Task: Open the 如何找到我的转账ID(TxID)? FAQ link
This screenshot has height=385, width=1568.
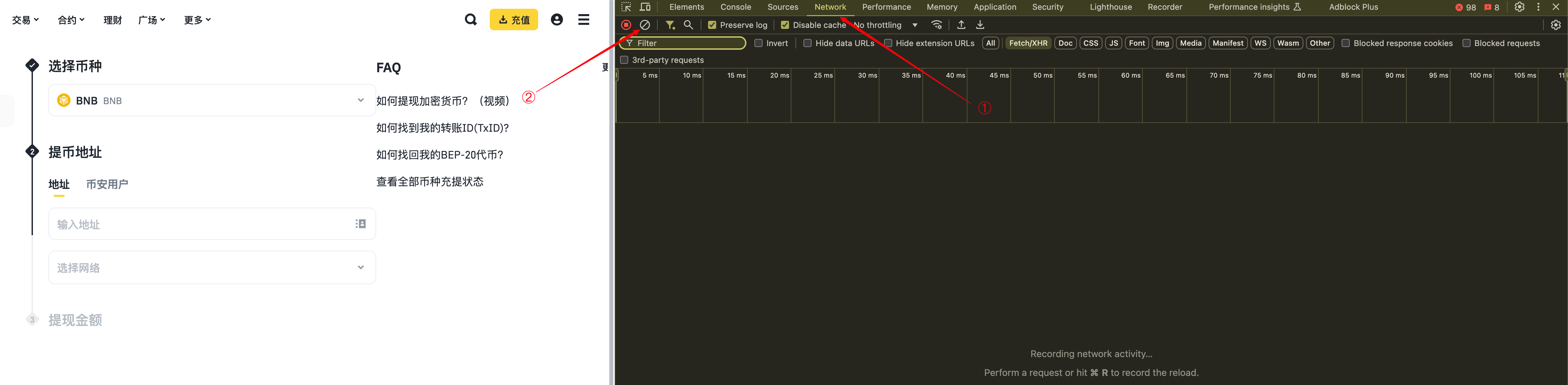Action: coord(442,128)
